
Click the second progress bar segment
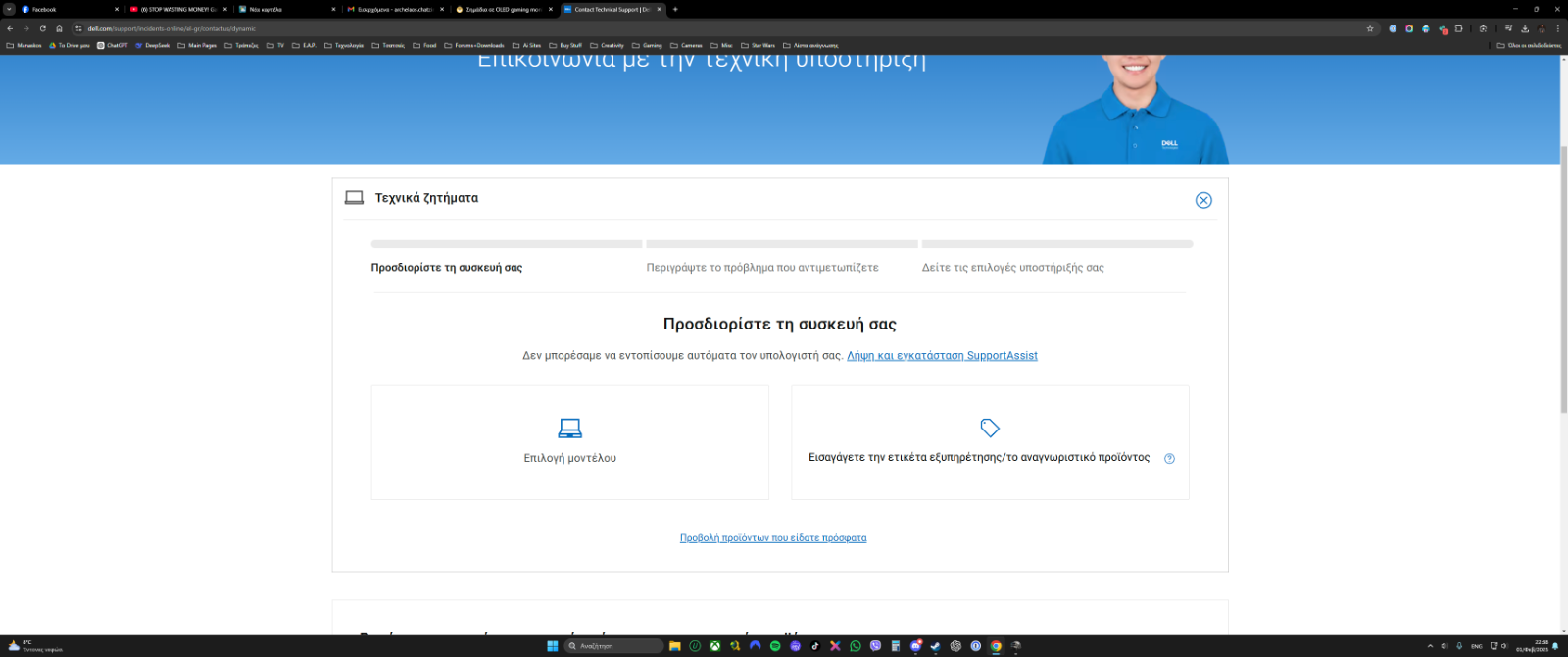pos(782,244)
